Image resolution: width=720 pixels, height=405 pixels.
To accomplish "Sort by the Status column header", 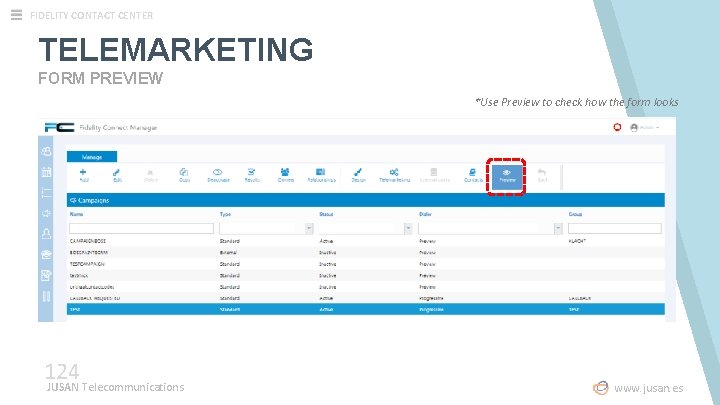I will click(x=326, y=214).
